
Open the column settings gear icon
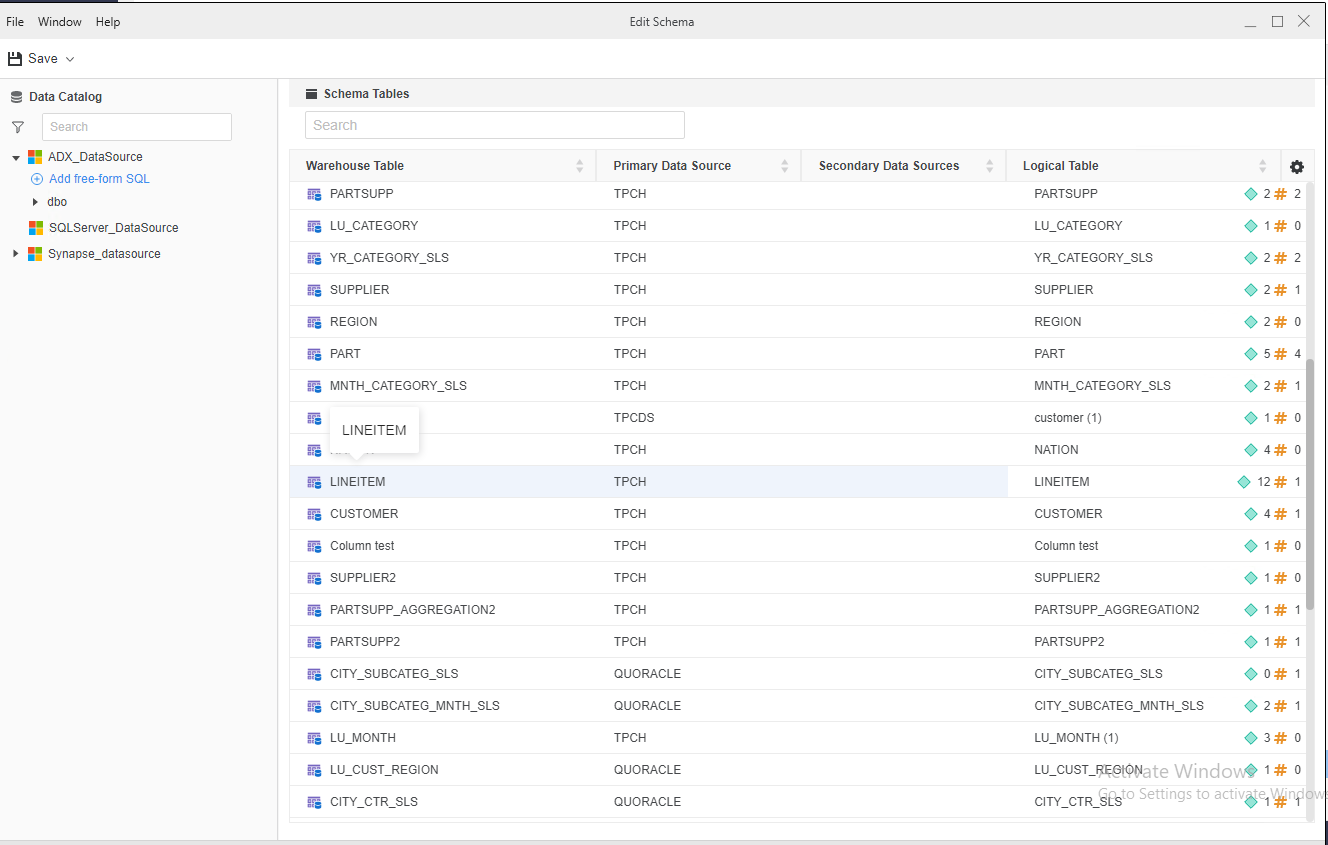point(1297,167)
